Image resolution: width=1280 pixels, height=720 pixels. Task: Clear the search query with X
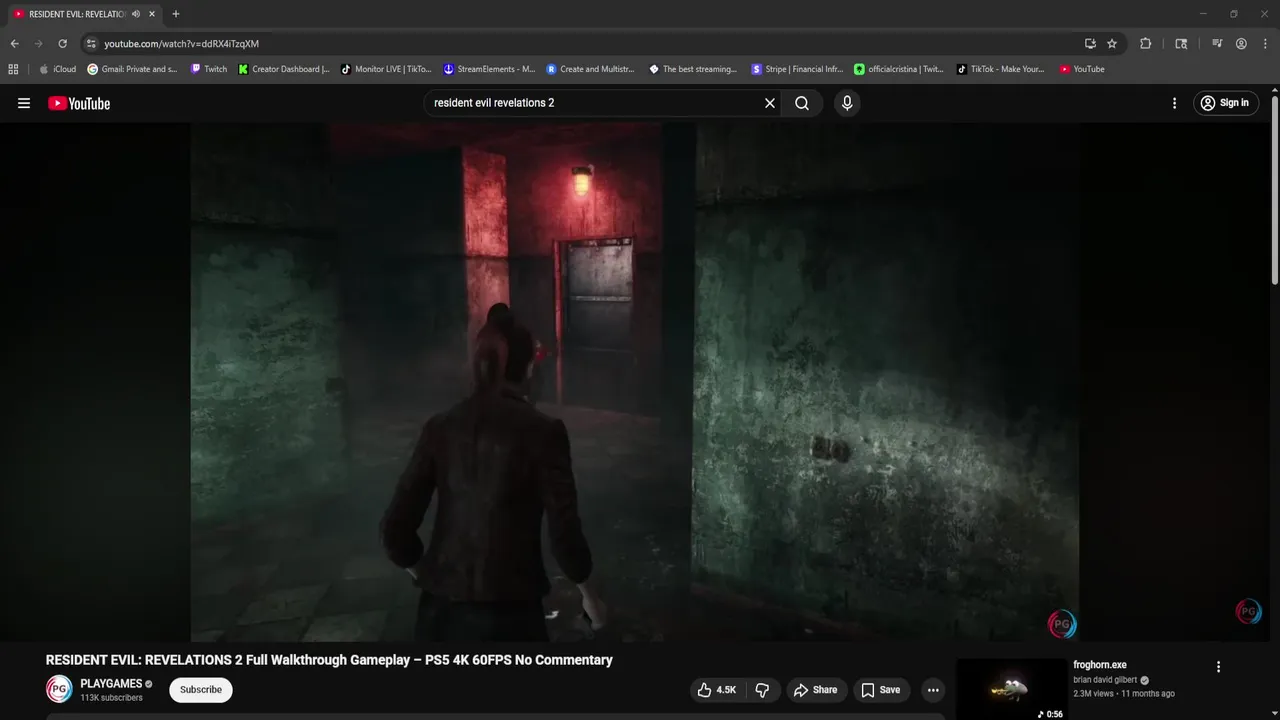770,103
